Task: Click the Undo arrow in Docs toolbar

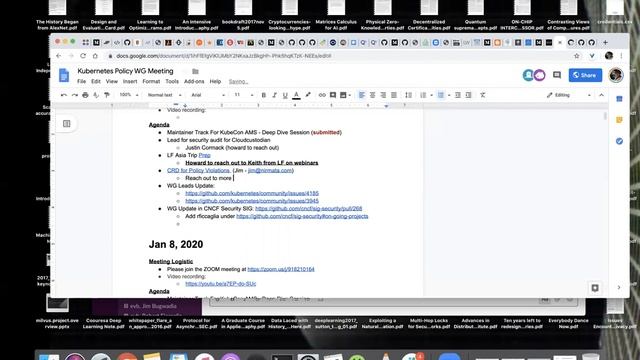Action: tap(64, 95)
